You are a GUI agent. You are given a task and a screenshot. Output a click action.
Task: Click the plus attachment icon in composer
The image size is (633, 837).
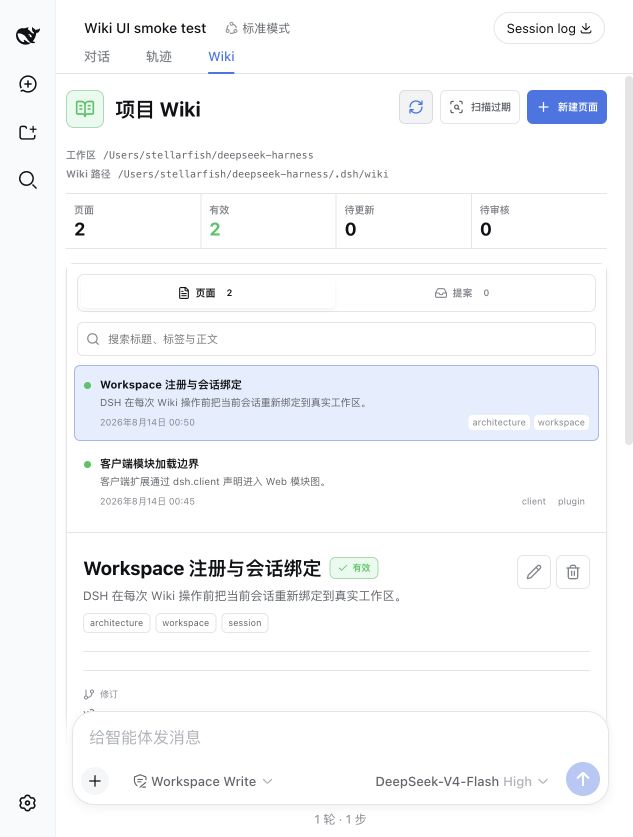pyautogui.click(x=95, y=781)
